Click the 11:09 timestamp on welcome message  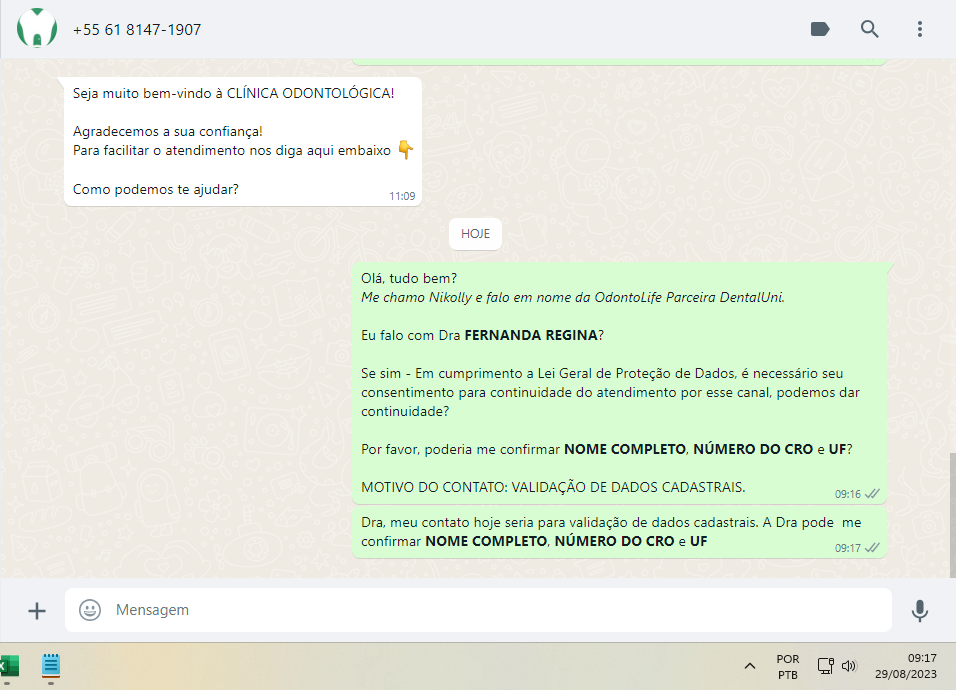(x=402, y=196)
